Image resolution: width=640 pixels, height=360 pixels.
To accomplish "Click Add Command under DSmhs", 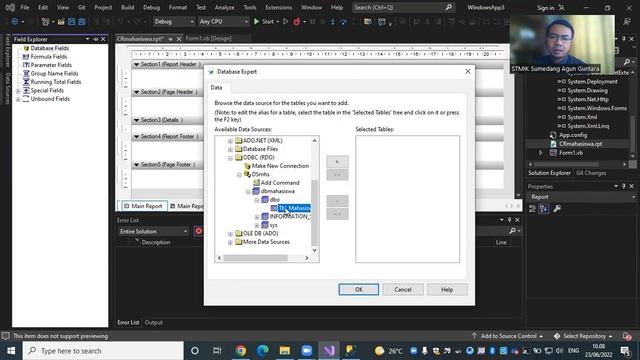I will (x=280, y=182).
